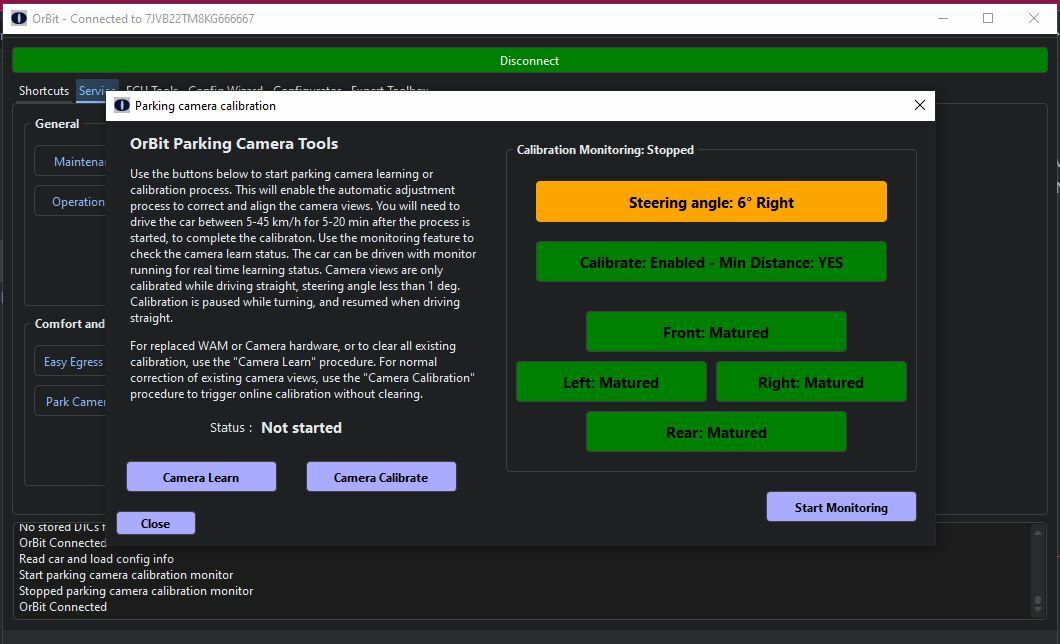Click the log panel scrollbar up arrow
The height and width of the screenshot is (644, 1060).
click(1038, 532)
